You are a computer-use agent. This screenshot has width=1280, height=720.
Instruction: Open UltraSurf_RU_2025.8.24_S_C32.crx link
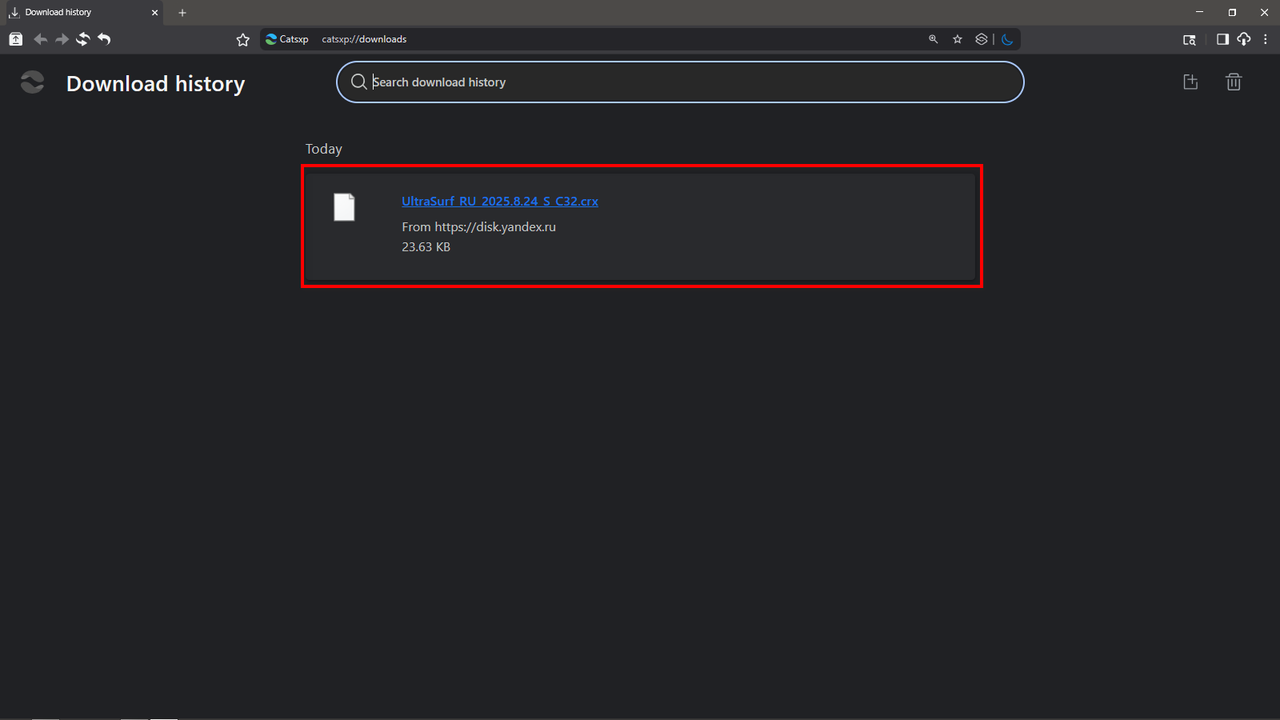click(x=500, y=201)
